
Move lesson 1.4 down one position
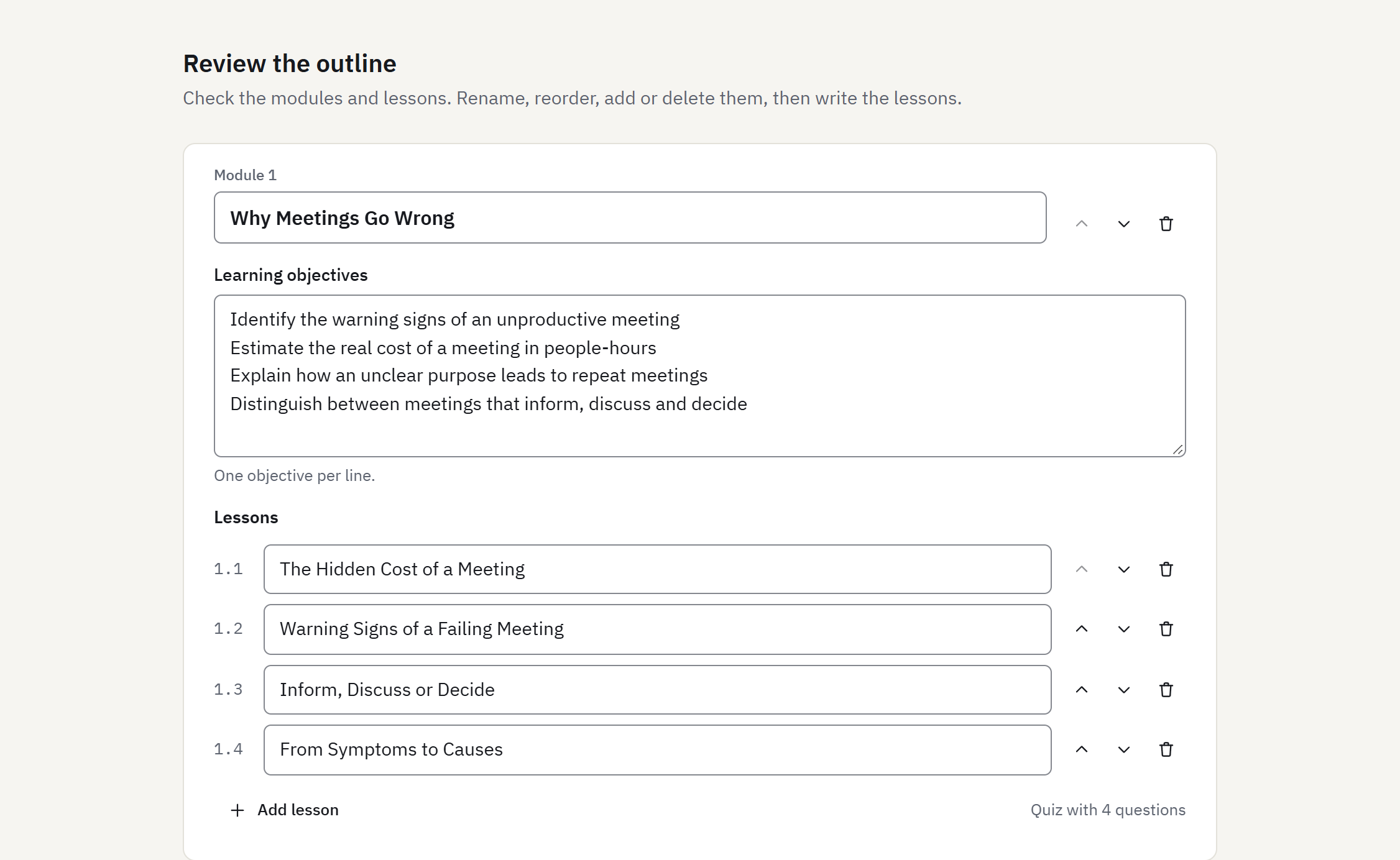(1124, 749)
